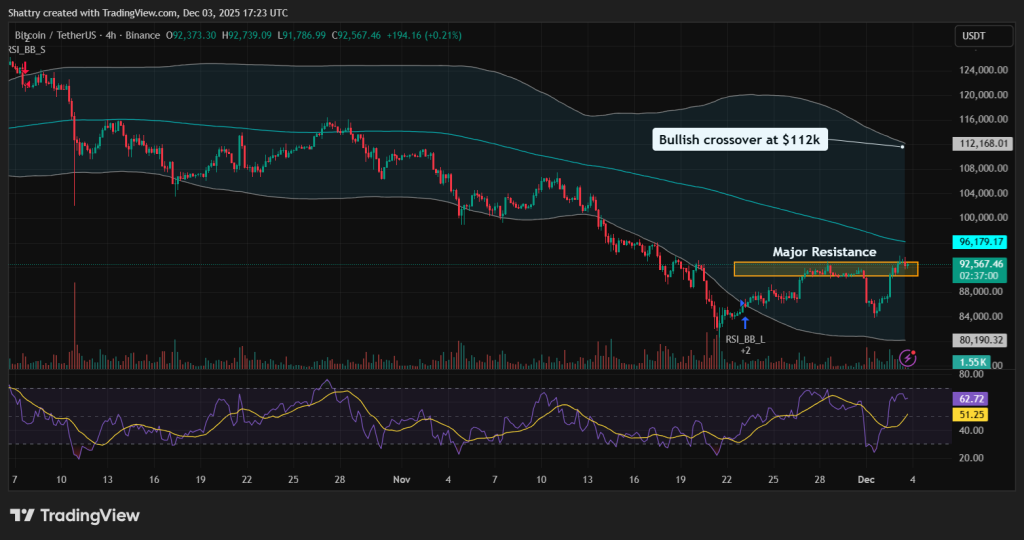Select the Major Resistance text label
This screenshot has width=1024, height=540.
[824, 252]
